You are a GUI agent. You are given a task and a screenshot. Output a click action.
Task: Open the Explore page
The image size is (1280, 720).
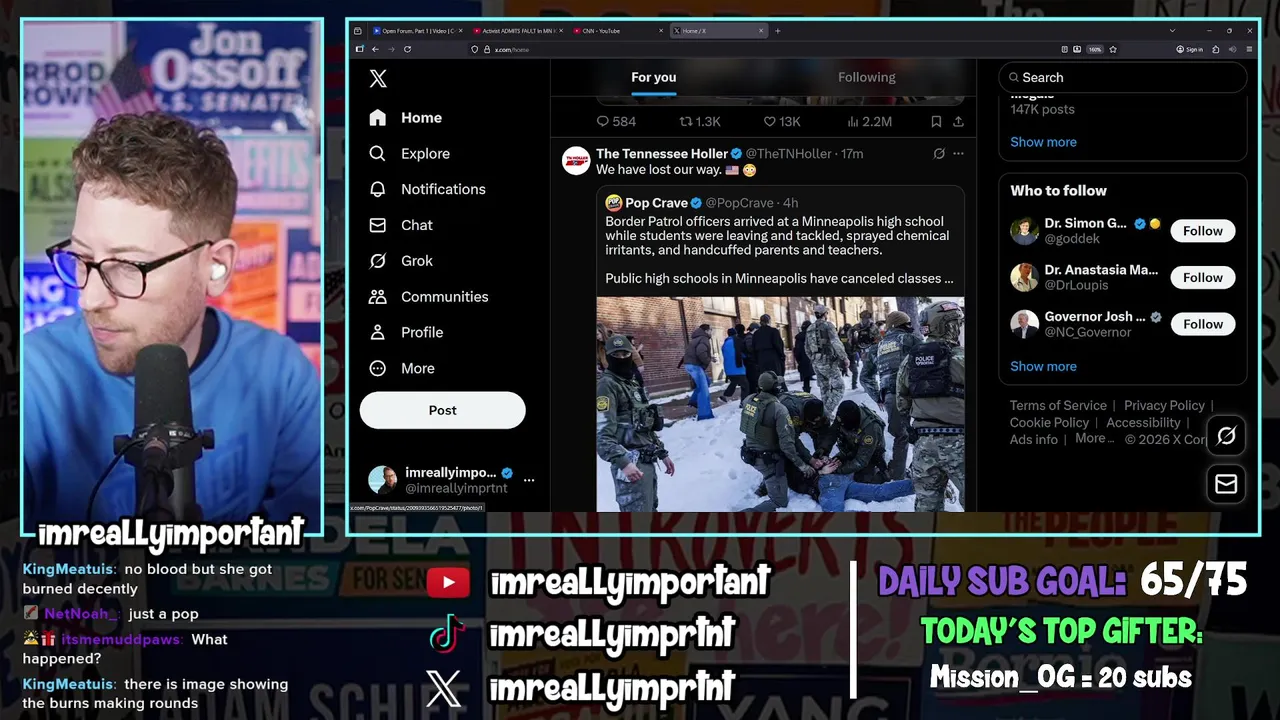click(409, 153)
